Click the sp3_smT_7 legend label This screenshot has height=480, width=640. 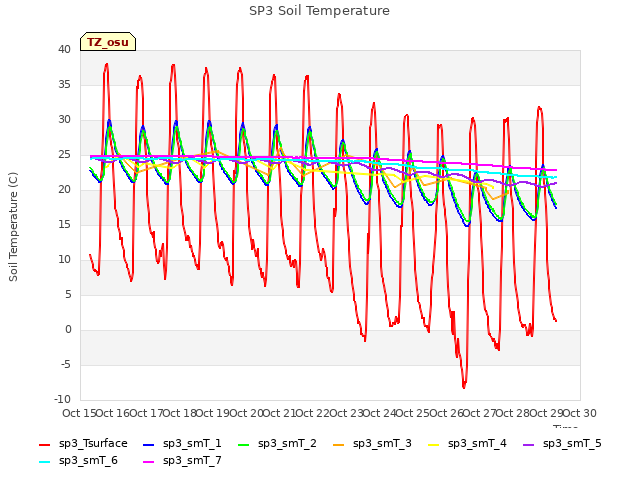point(192,461)
